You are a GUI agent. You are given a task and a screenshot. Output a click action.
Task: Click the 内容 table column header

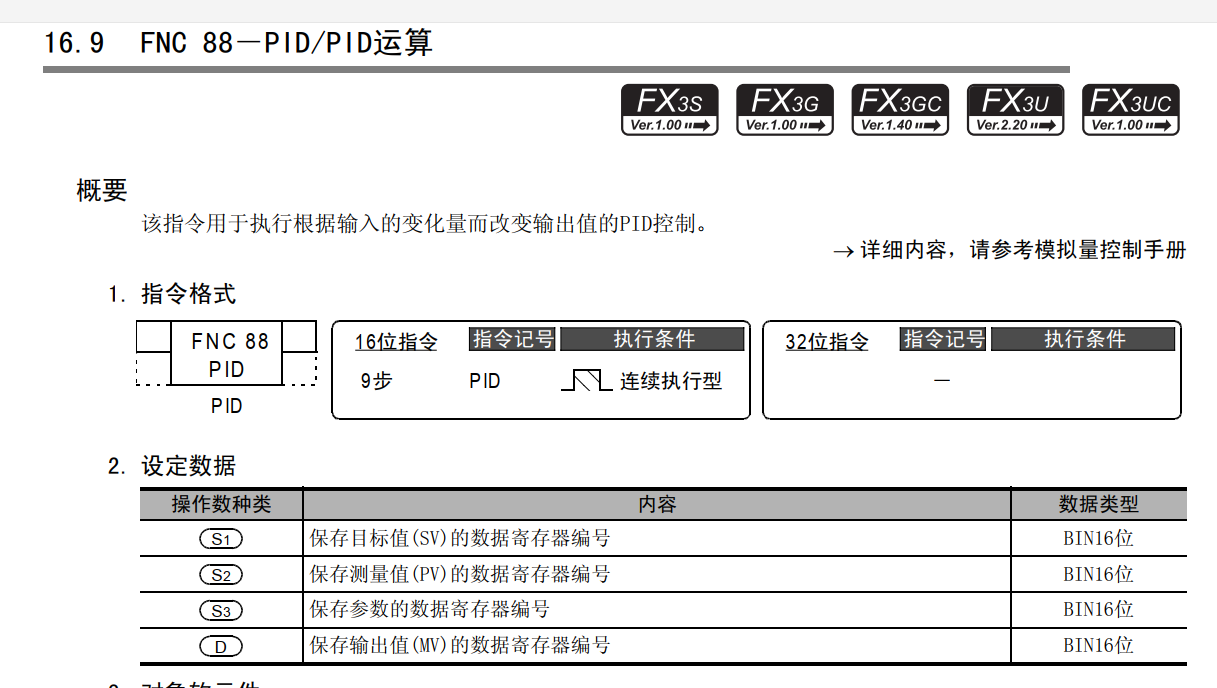pos(657,504)
